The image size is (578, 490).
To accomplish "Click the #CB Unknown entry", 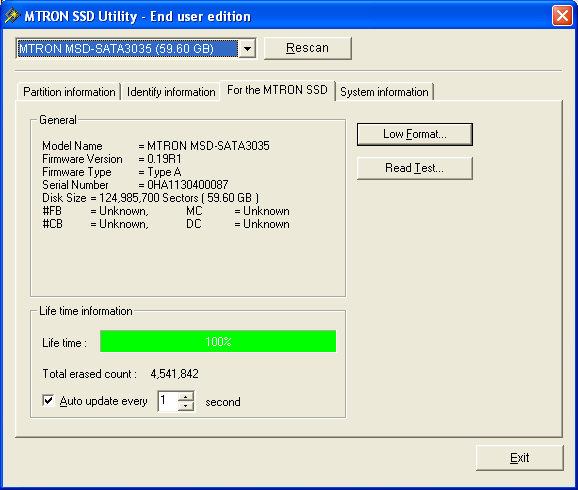I will coord(95,224).
